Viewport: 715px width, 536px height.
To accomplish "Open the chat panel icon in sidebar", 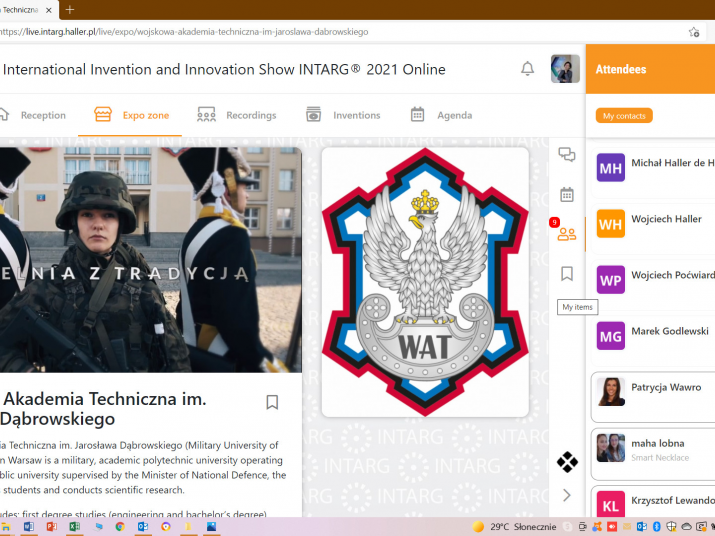I will tap(567, 155).
